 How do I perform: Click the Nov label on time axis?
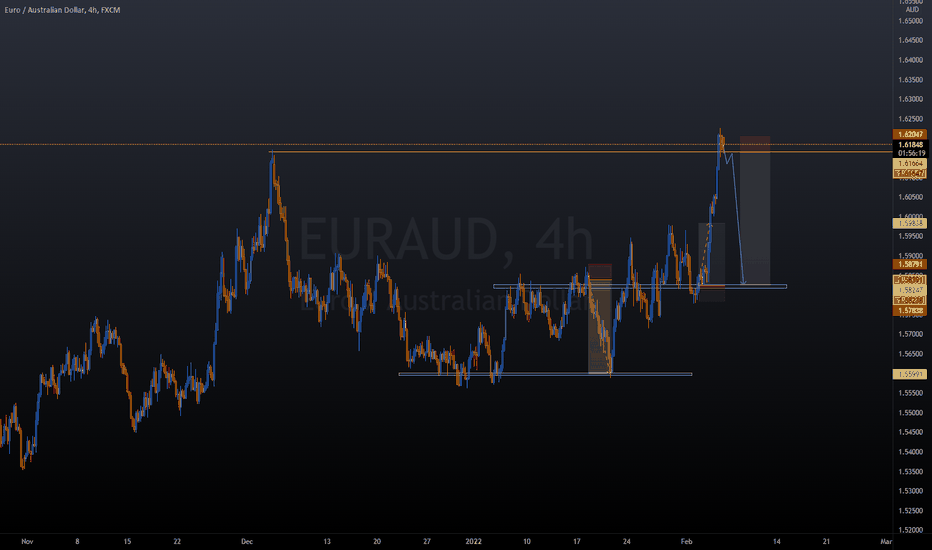27,542
